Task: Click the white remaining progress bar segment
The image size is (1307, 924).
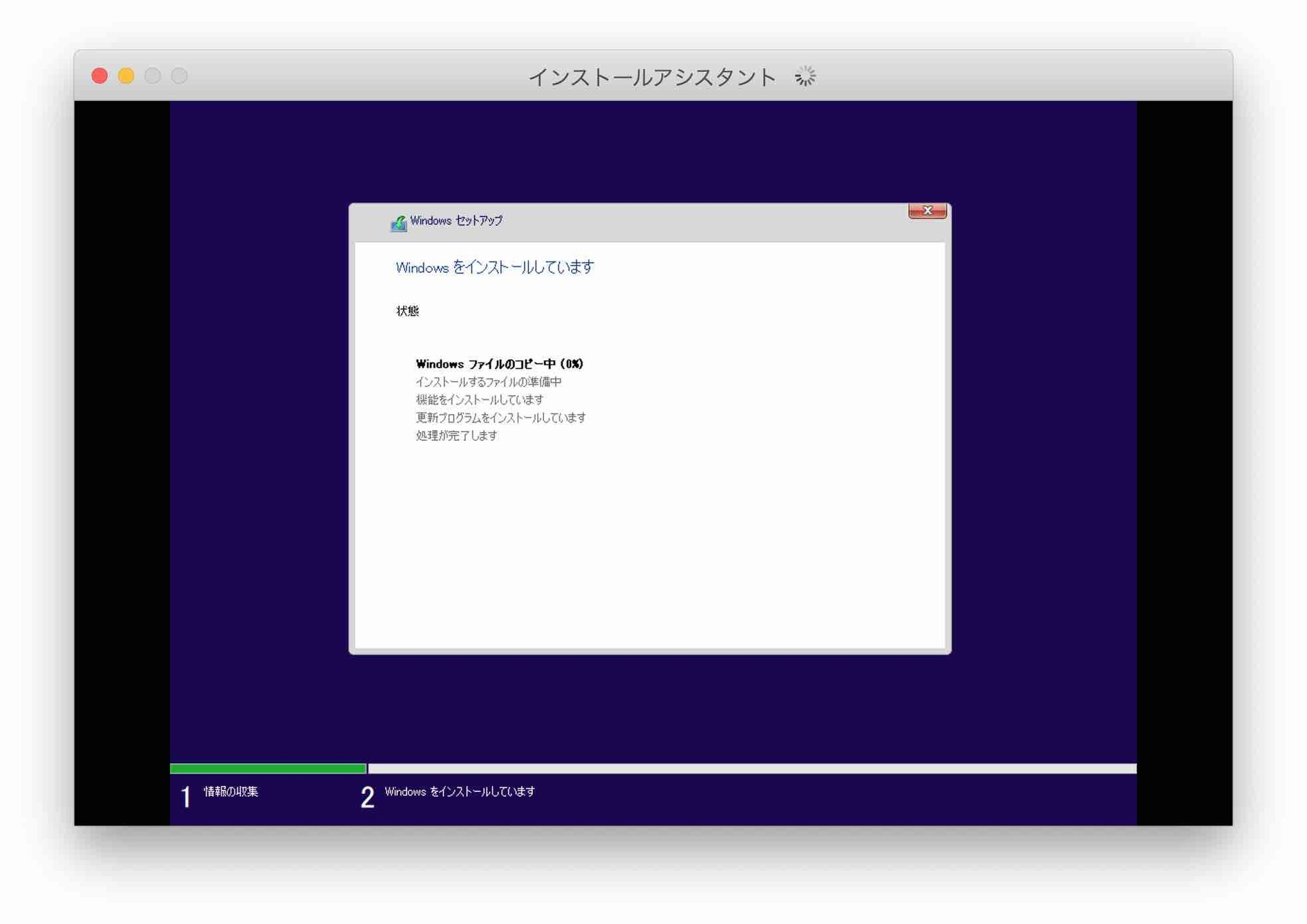Action: point(752,768)
